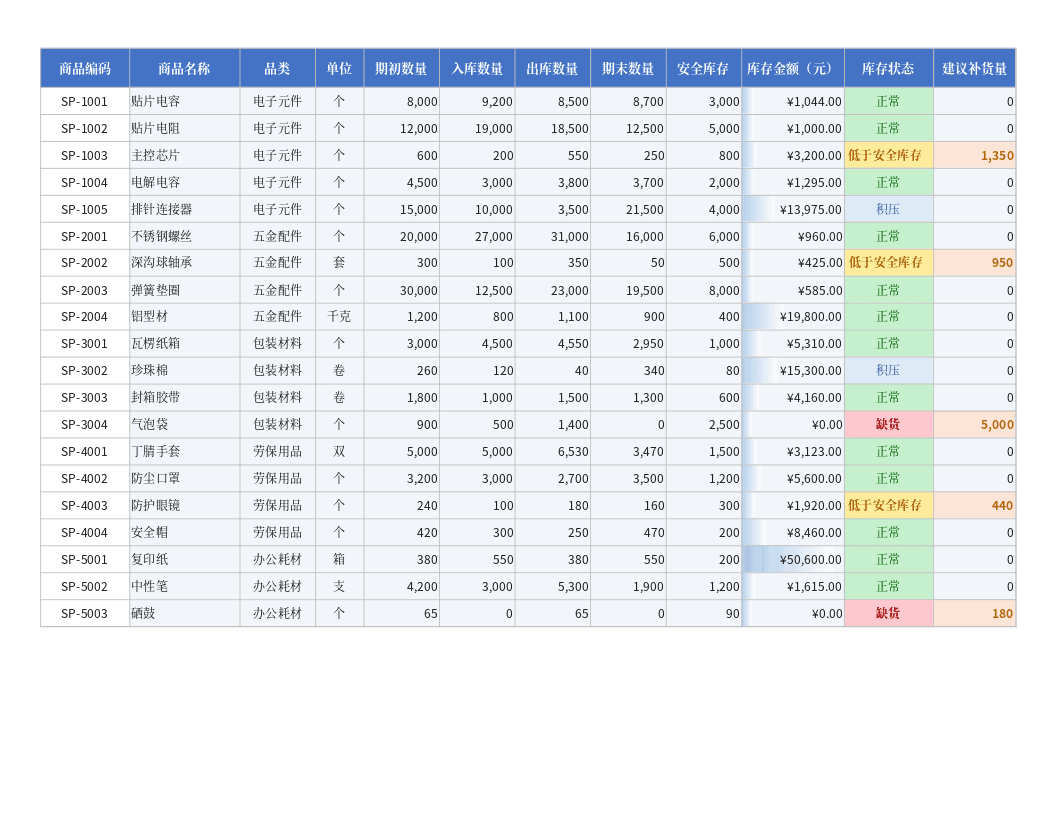Select 积压 status for 排针连接器

888,209
